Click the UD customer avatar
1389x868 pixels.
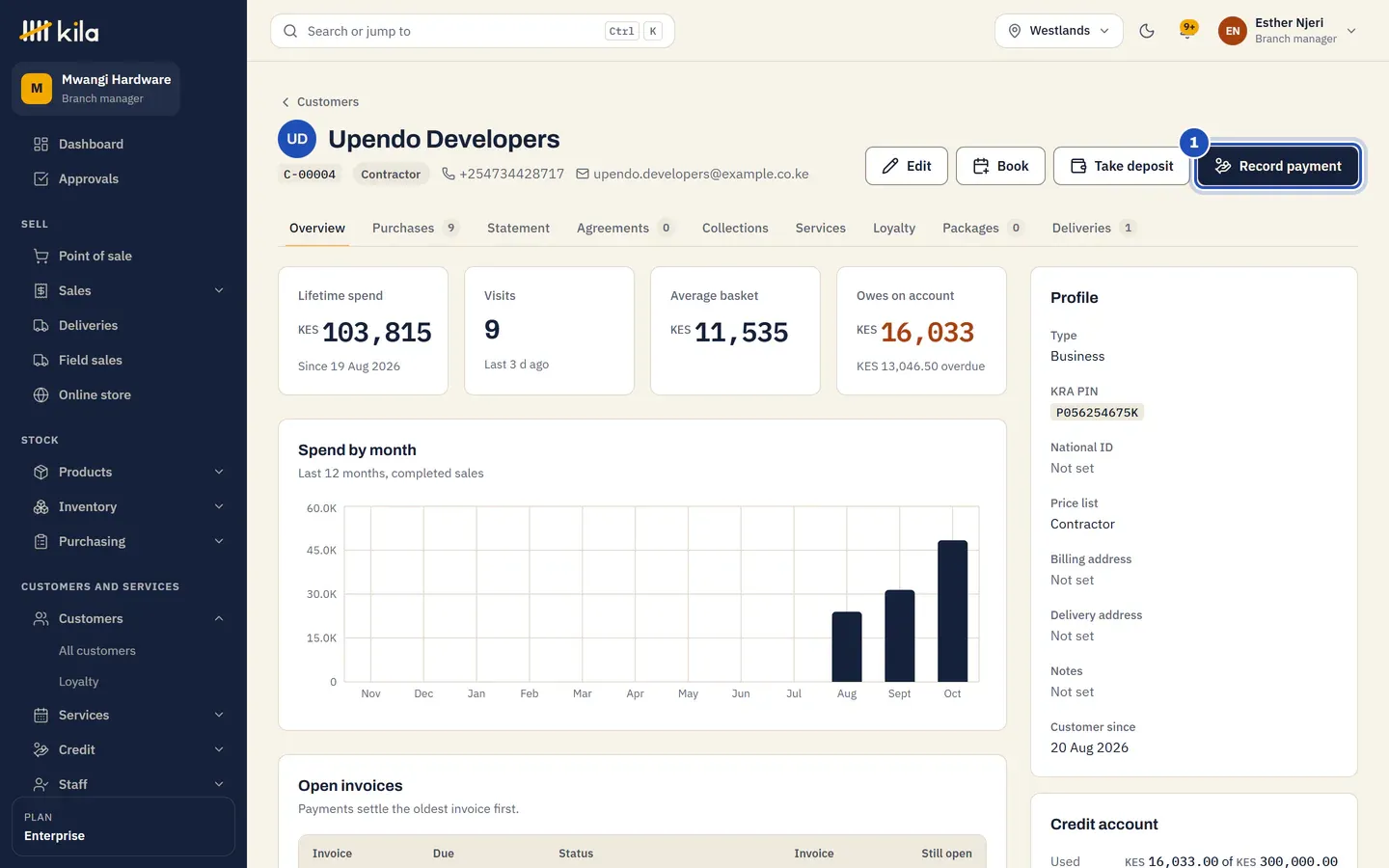(297, 139)
